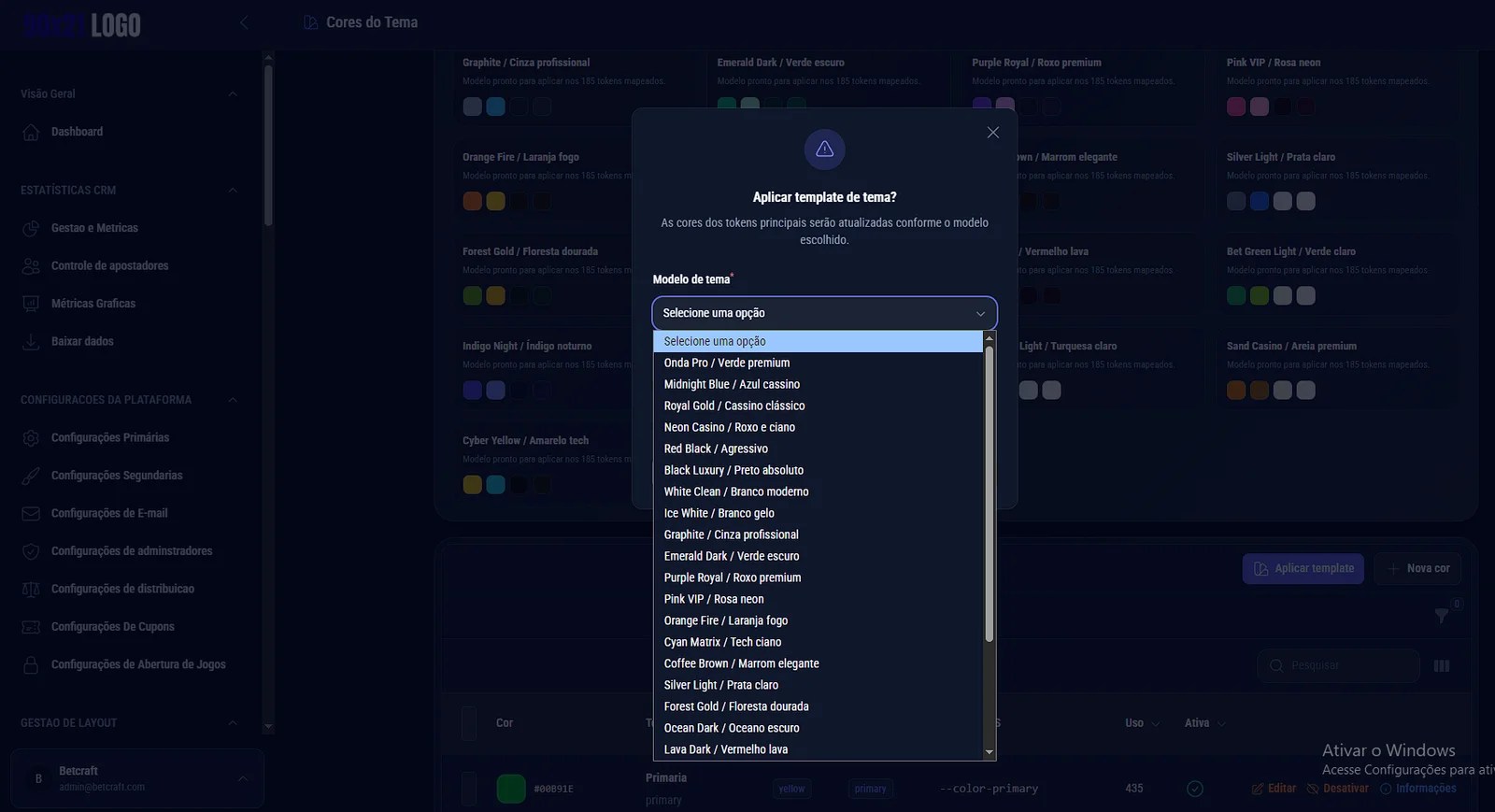Select Red Black / Agressivo option
The height and width of the screenshot is (812, 1495).
click(x=818, y=449)
